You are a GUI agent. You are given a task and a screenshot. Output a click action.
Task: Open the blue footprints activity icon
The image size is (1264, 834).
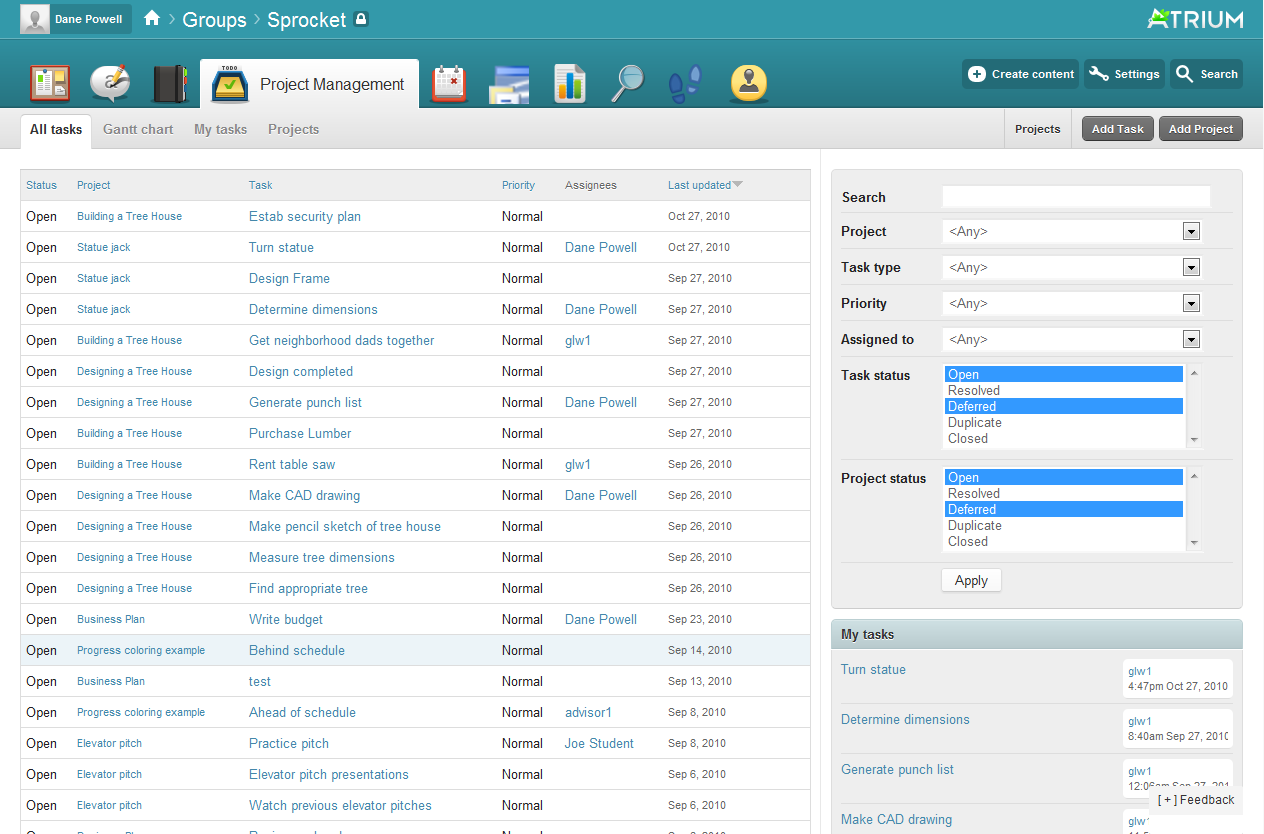pyautogui.click(x=685, y=84)
